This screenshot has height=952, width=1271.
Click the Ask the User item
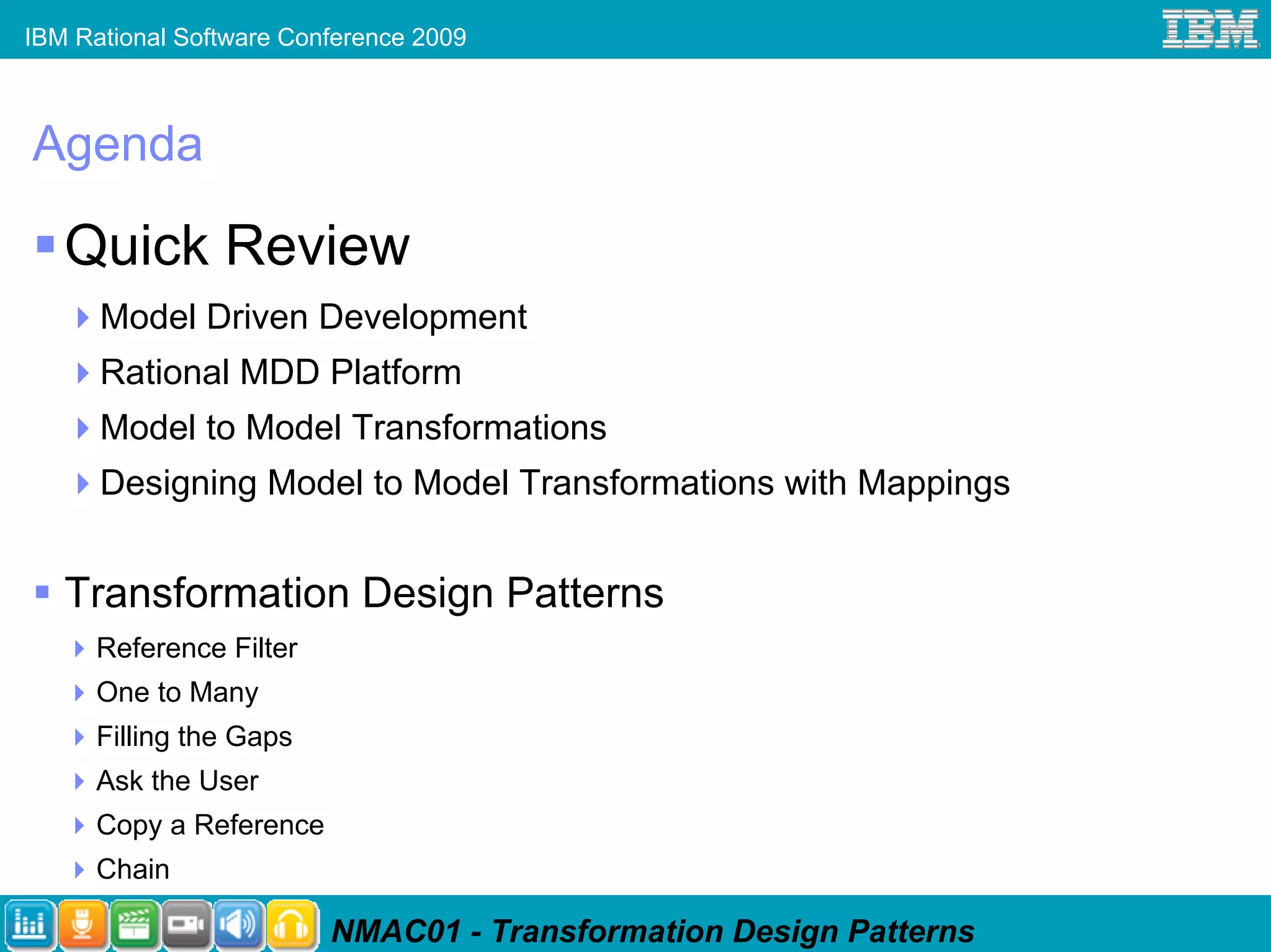[177, 781]
